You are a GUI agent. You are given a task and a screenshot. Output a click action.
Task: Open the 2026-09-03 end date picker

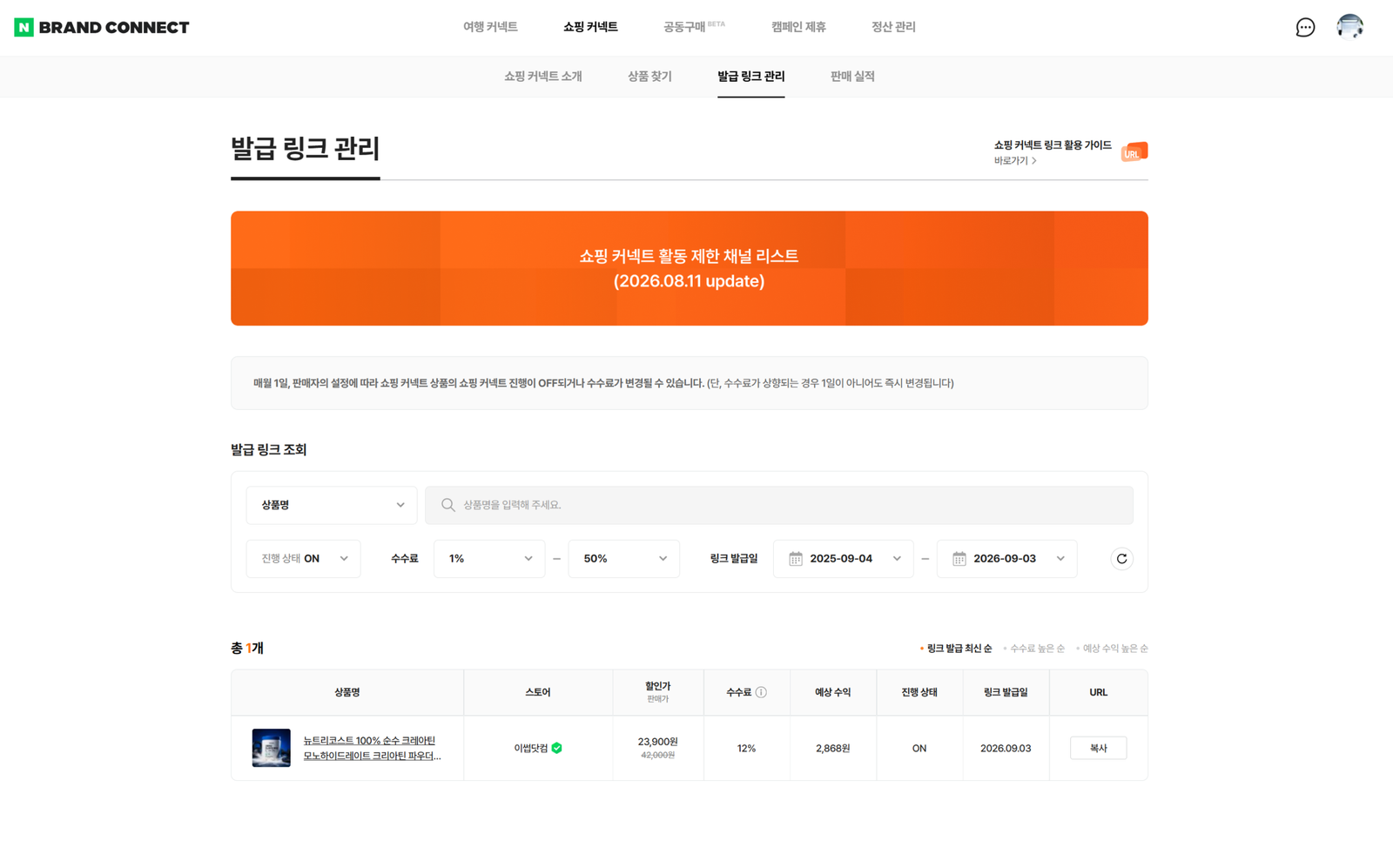1007,559
